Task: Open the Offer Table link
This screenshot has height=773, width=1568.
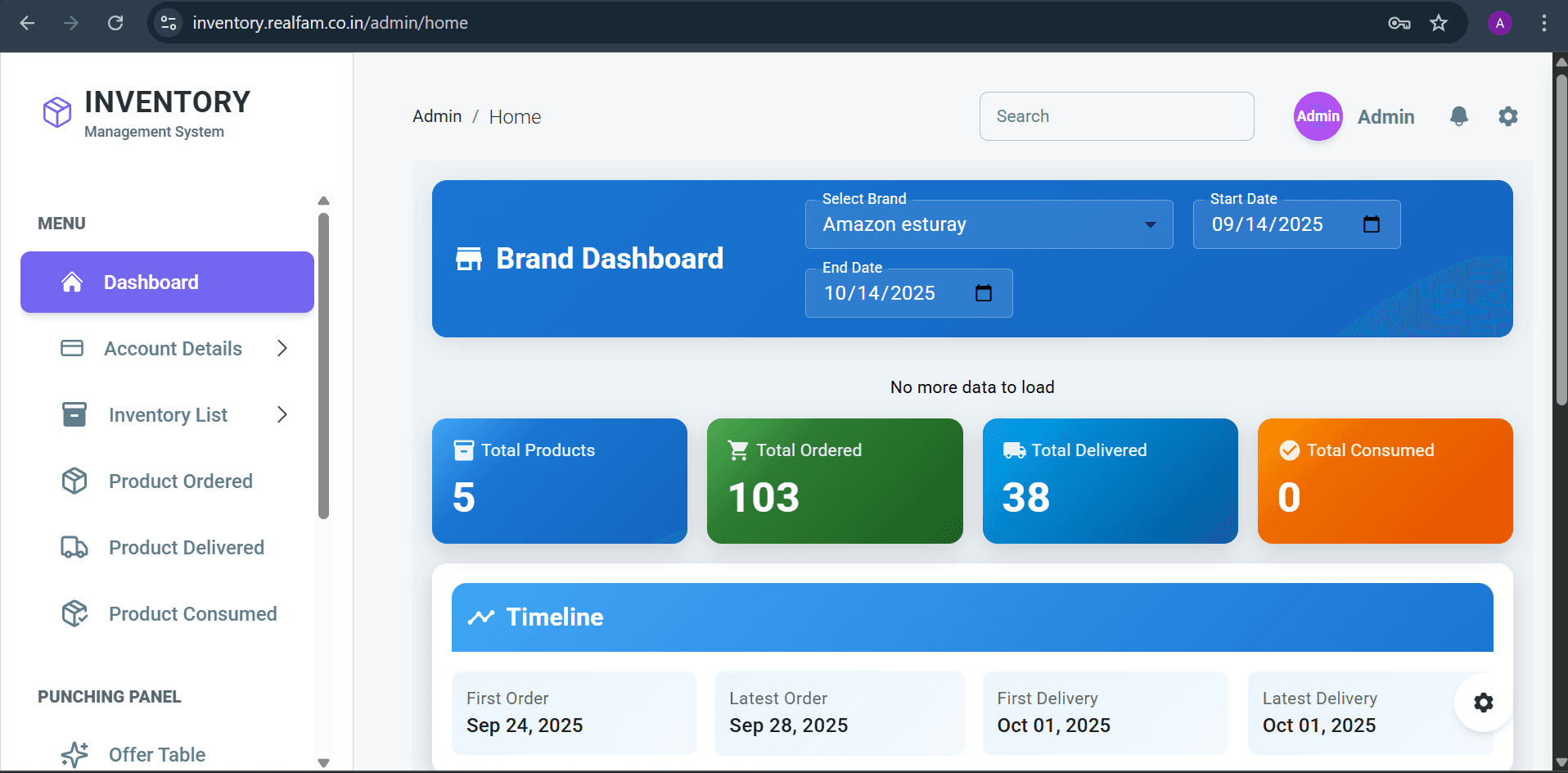Action: tap(156, 754)
